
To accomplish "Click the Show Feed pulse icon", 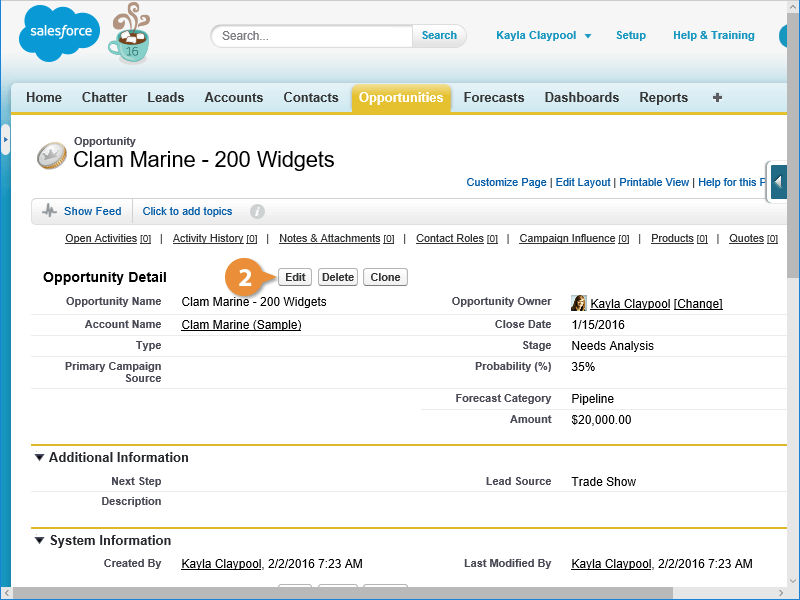I will click(49, 211).
